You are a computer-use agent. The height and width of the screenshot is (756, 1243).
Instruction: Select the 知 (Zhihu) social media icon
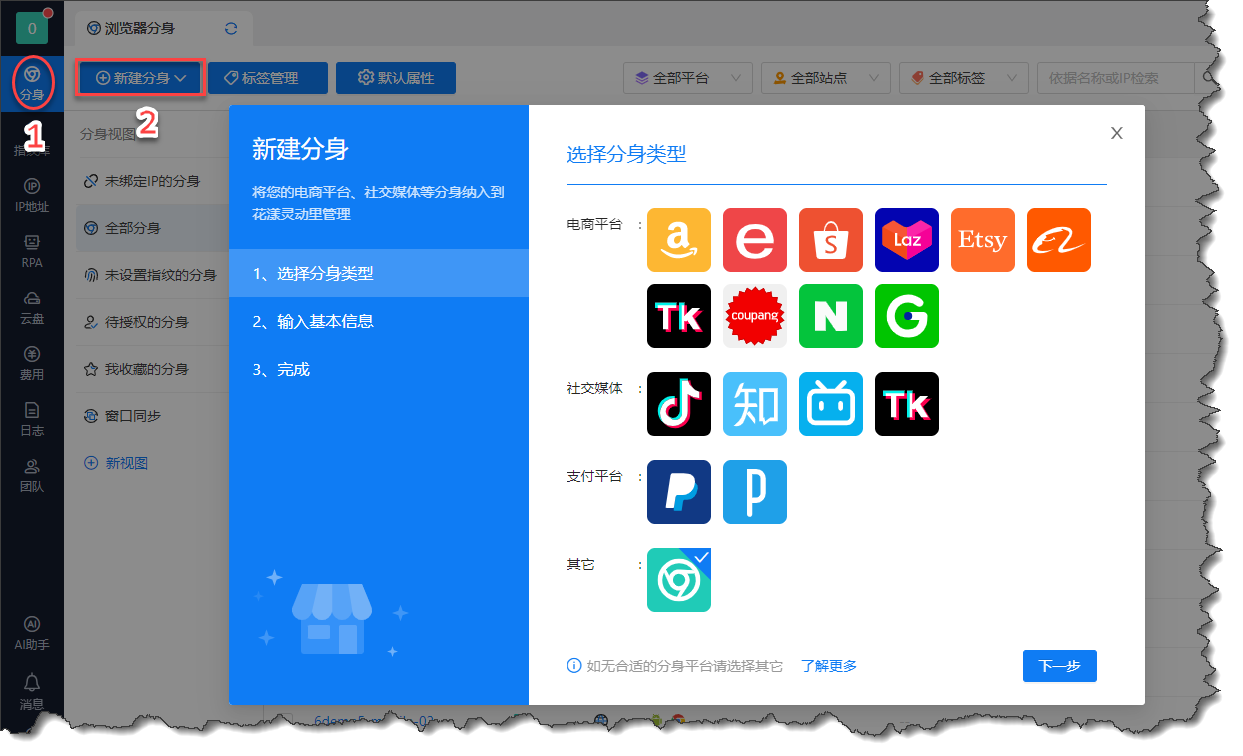755,404
